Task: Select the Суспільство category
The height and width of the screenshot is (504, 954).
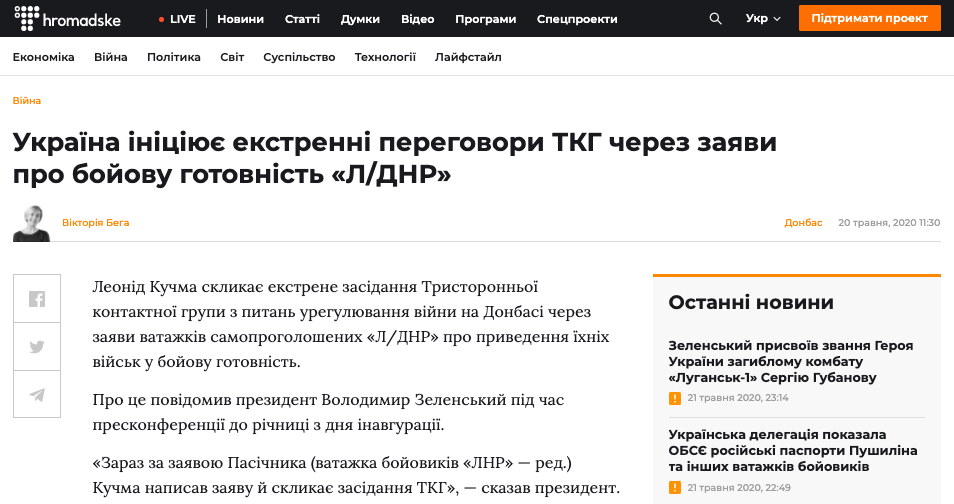Action: pos(299,57)
